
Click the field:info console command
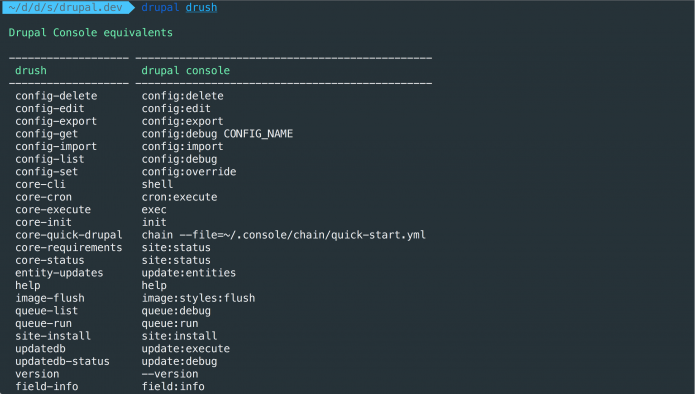coord(173,386)
